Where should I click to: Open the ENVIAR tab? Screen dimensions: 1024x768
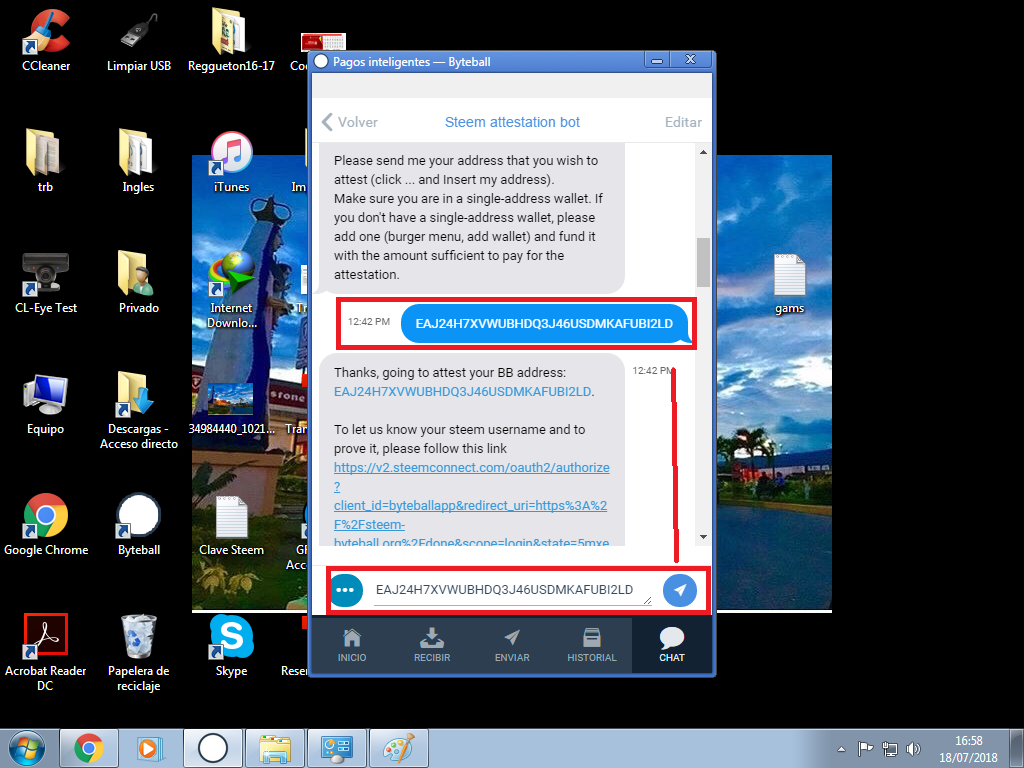[512, 645]
